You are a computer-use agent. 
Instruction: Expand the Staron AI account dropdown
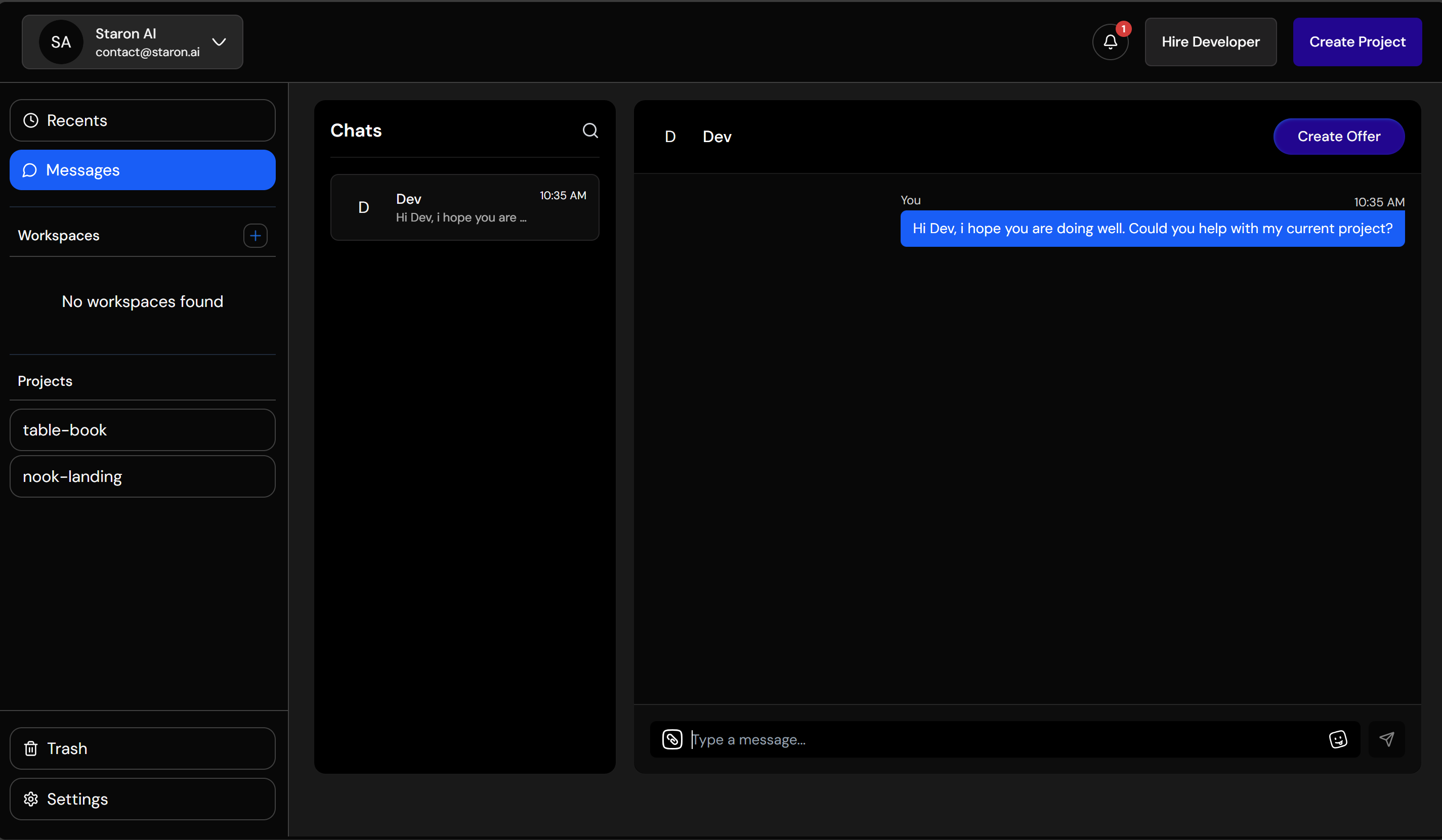tap(220, 42)
